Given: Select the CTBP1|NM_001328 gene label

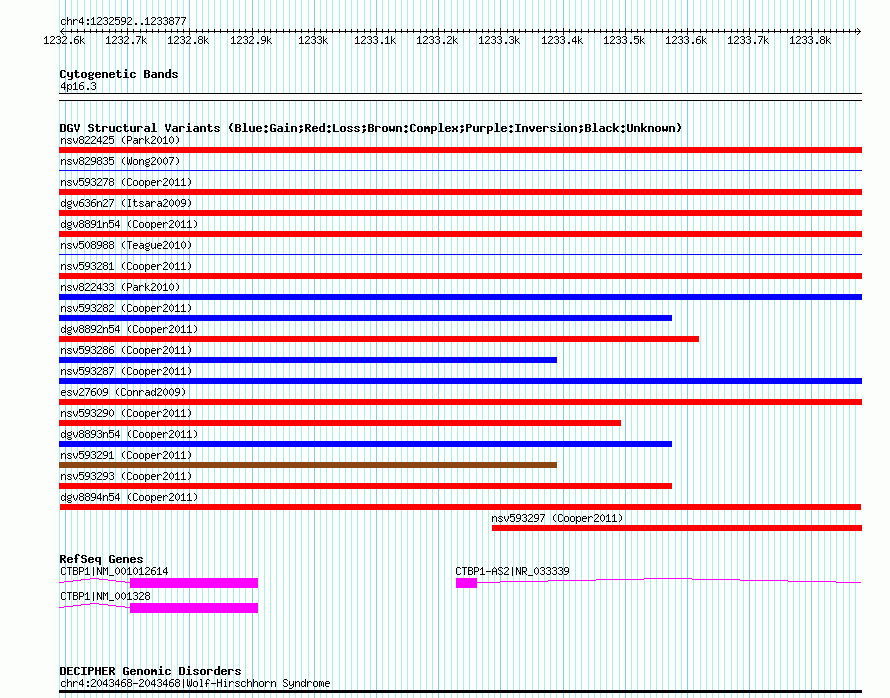Looking at the screenshot, I should click(105, 596).
